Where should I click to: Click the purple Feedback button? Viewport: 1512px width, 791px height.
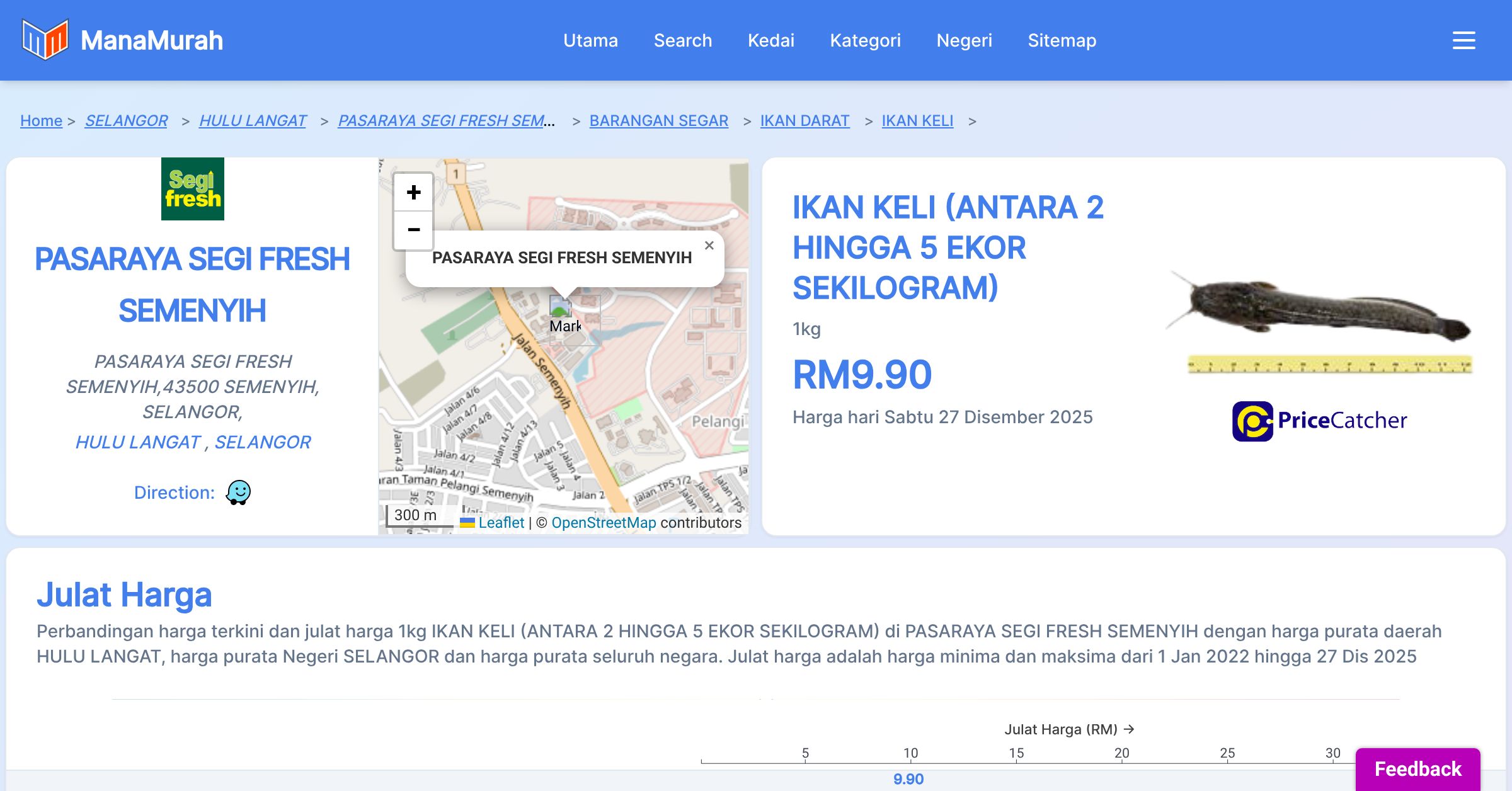coord(1417,768)
